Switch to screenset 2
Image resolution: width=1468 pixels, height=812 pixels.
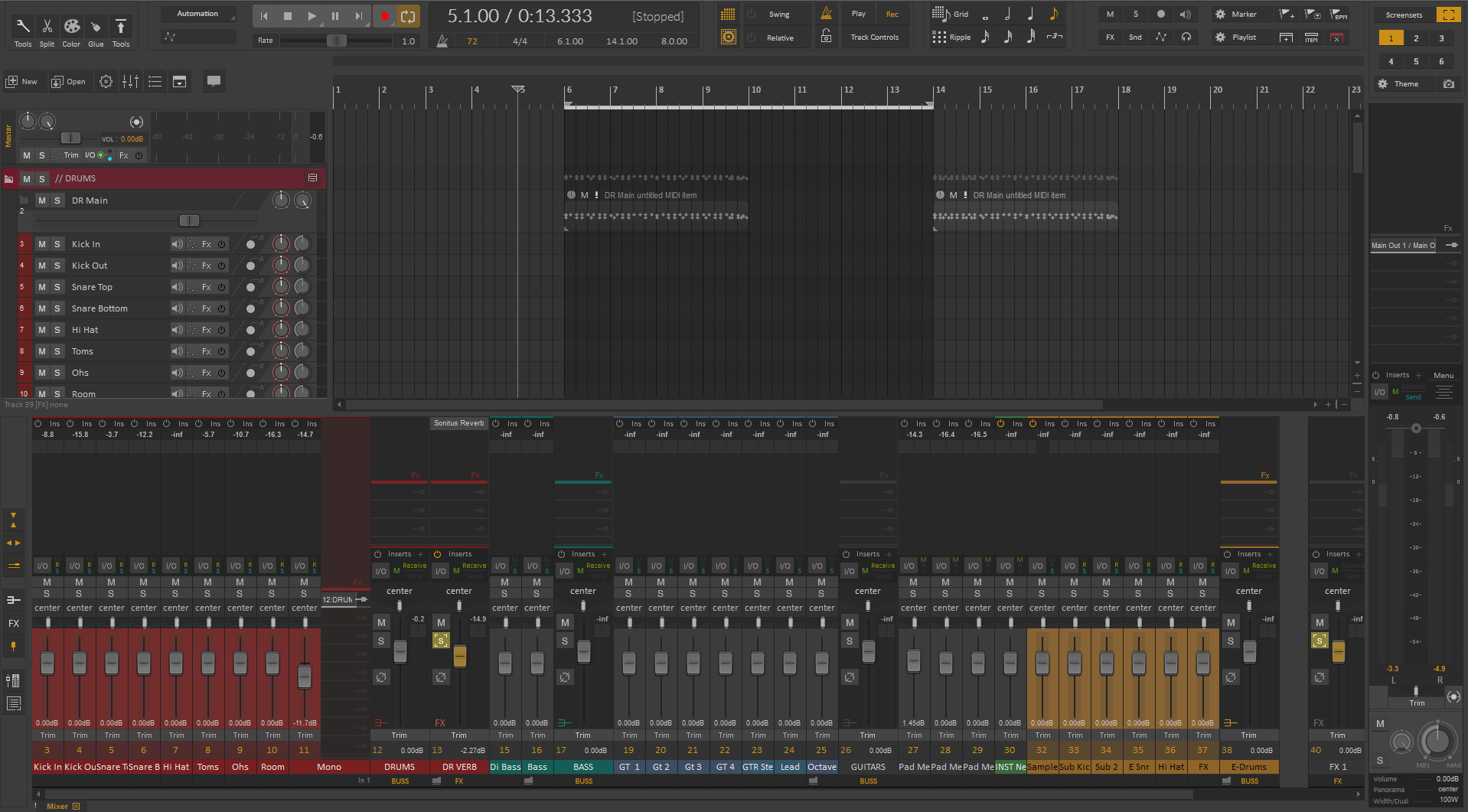click(x=1416, y=38)
